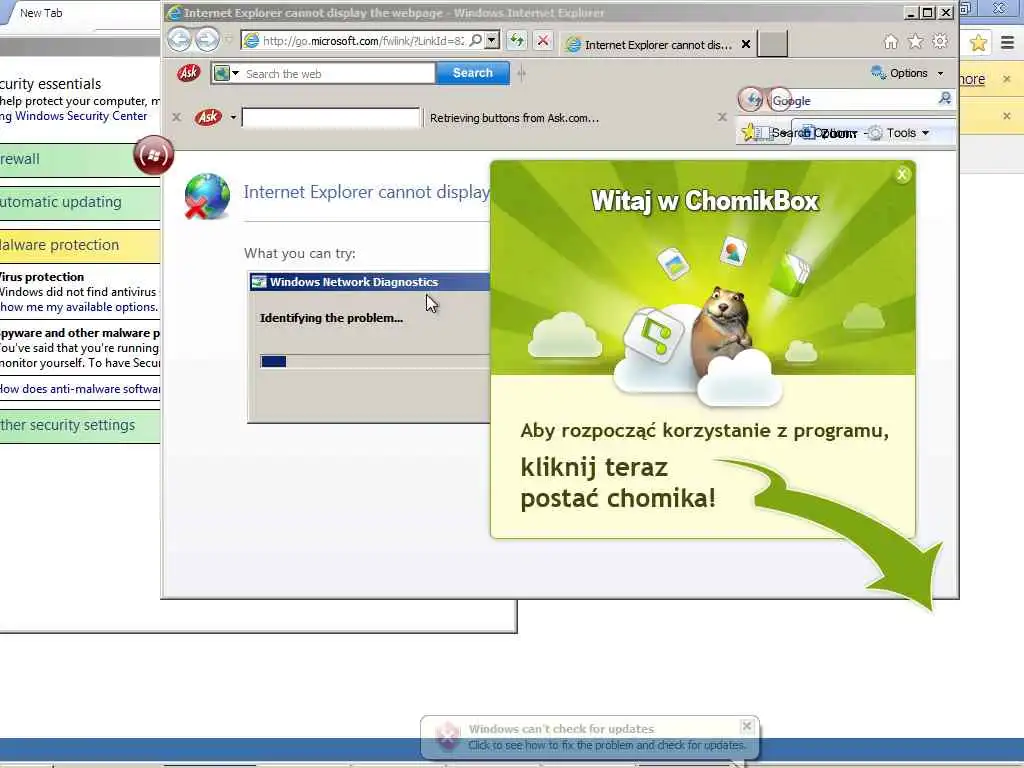Switch to the Chrome New Tab tab
Viewport: 1024px width, 768px height.
pyautogui.click(x=40, y=13)
